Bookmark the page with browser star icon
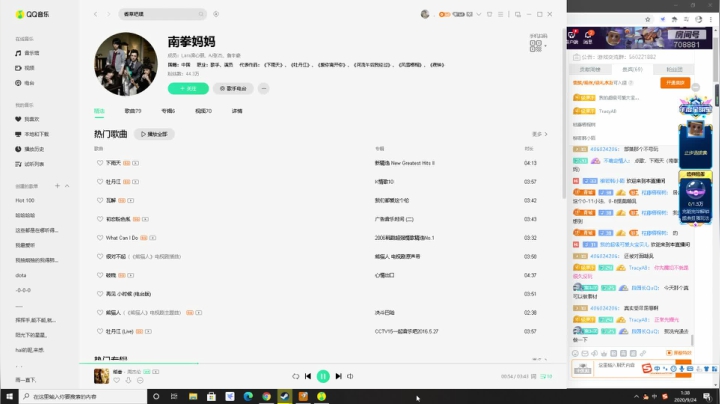The width and height of the screenshot is (720, 404). pyautogui.click(x=647, y=19)
